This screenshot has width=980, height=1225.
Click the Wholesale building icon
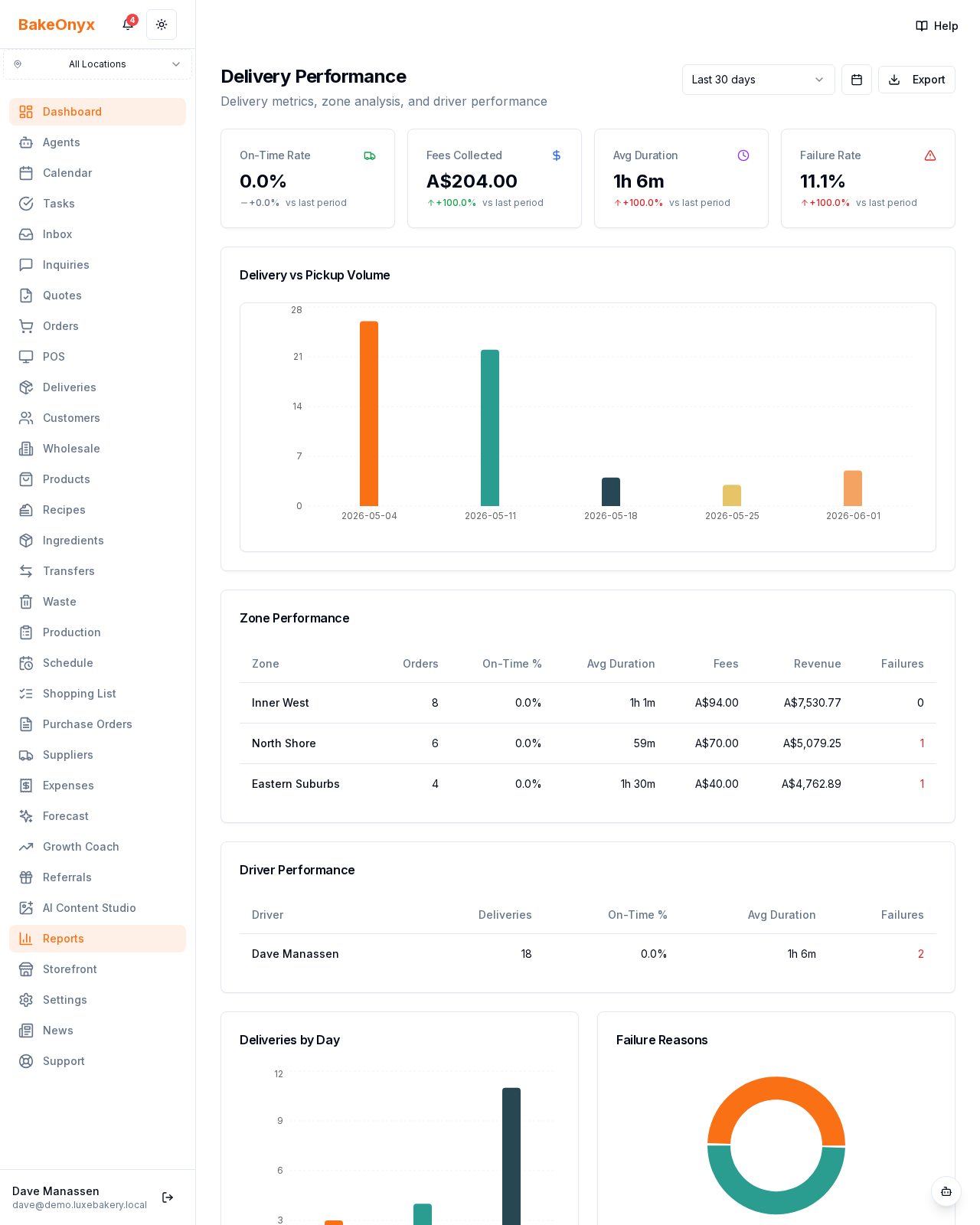point(26,449)
